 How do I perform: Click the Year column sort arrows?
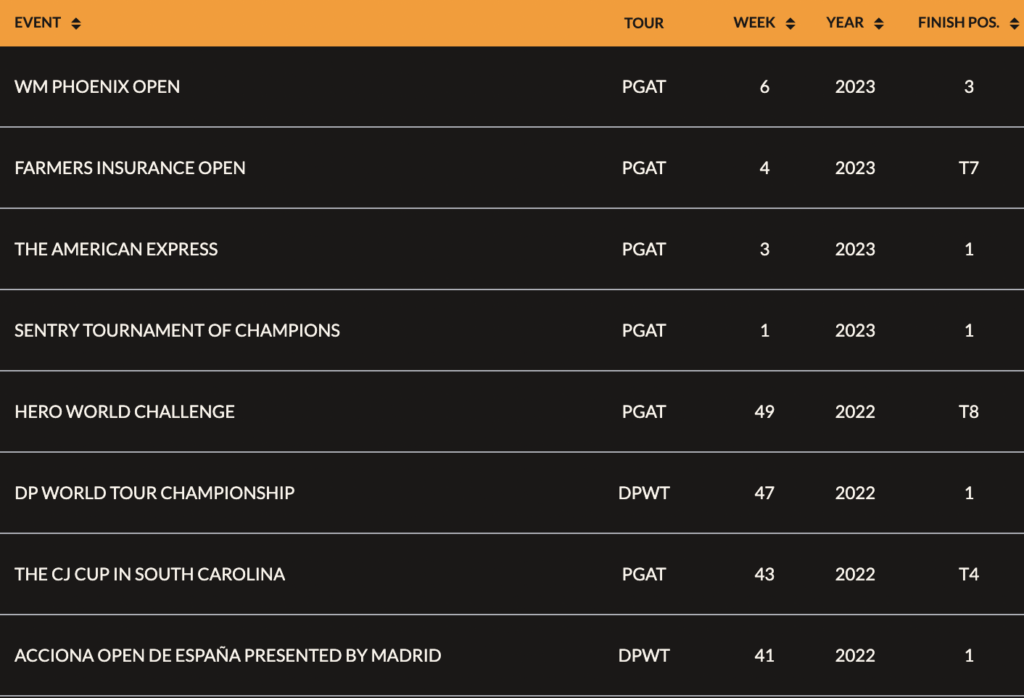(879, 24)
